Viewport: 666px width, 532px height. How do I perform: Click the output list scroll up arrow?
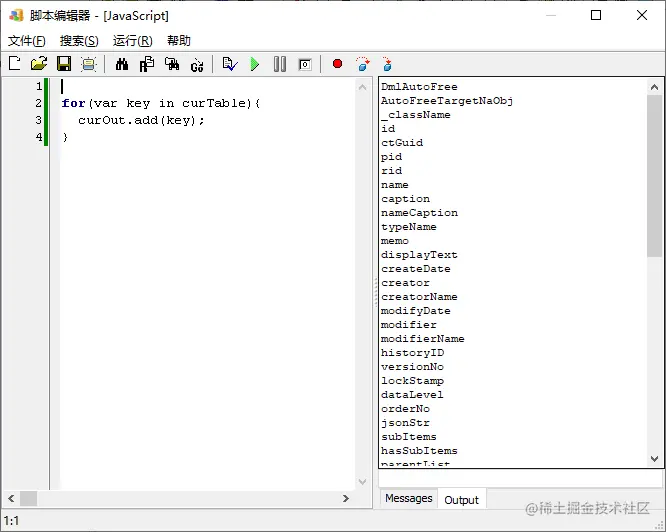tap(655, 87)
